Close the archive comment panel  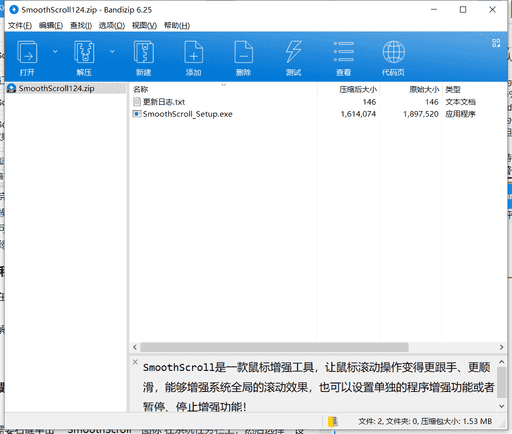[x=135, y=362]
